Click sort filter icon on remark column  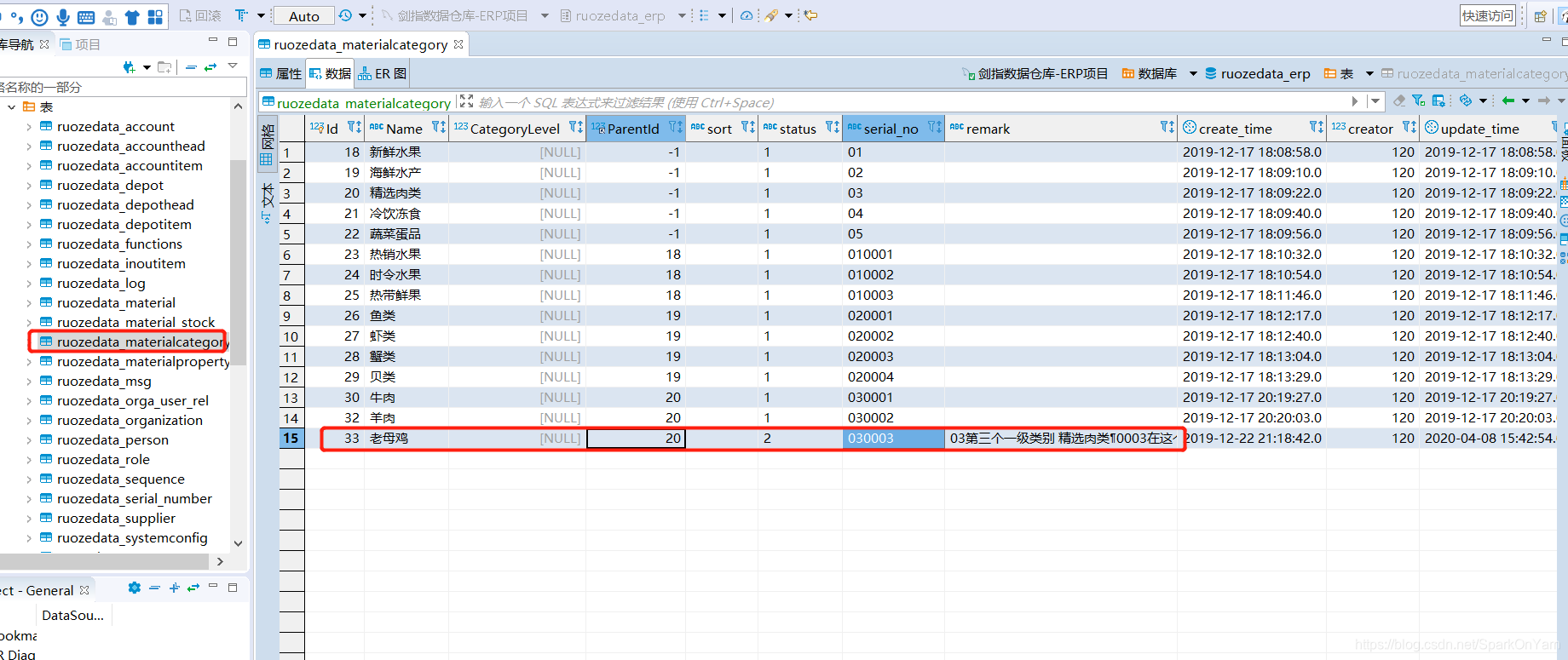pyautogui.click(x=1167, y=128)
